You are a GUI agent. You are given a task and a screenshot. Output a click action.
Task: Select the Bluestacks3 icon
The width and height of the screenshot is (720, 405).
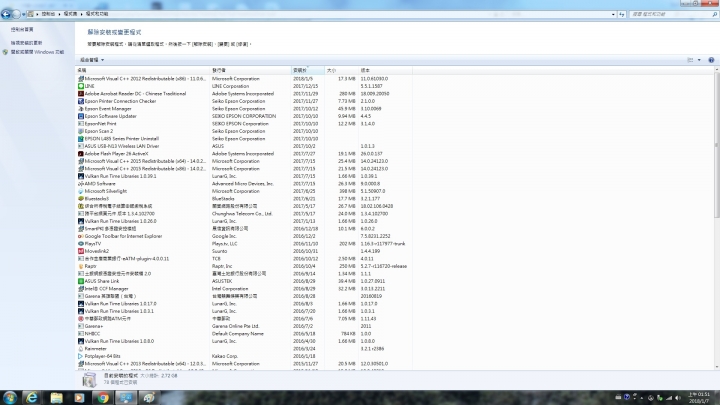pos(81,199)
